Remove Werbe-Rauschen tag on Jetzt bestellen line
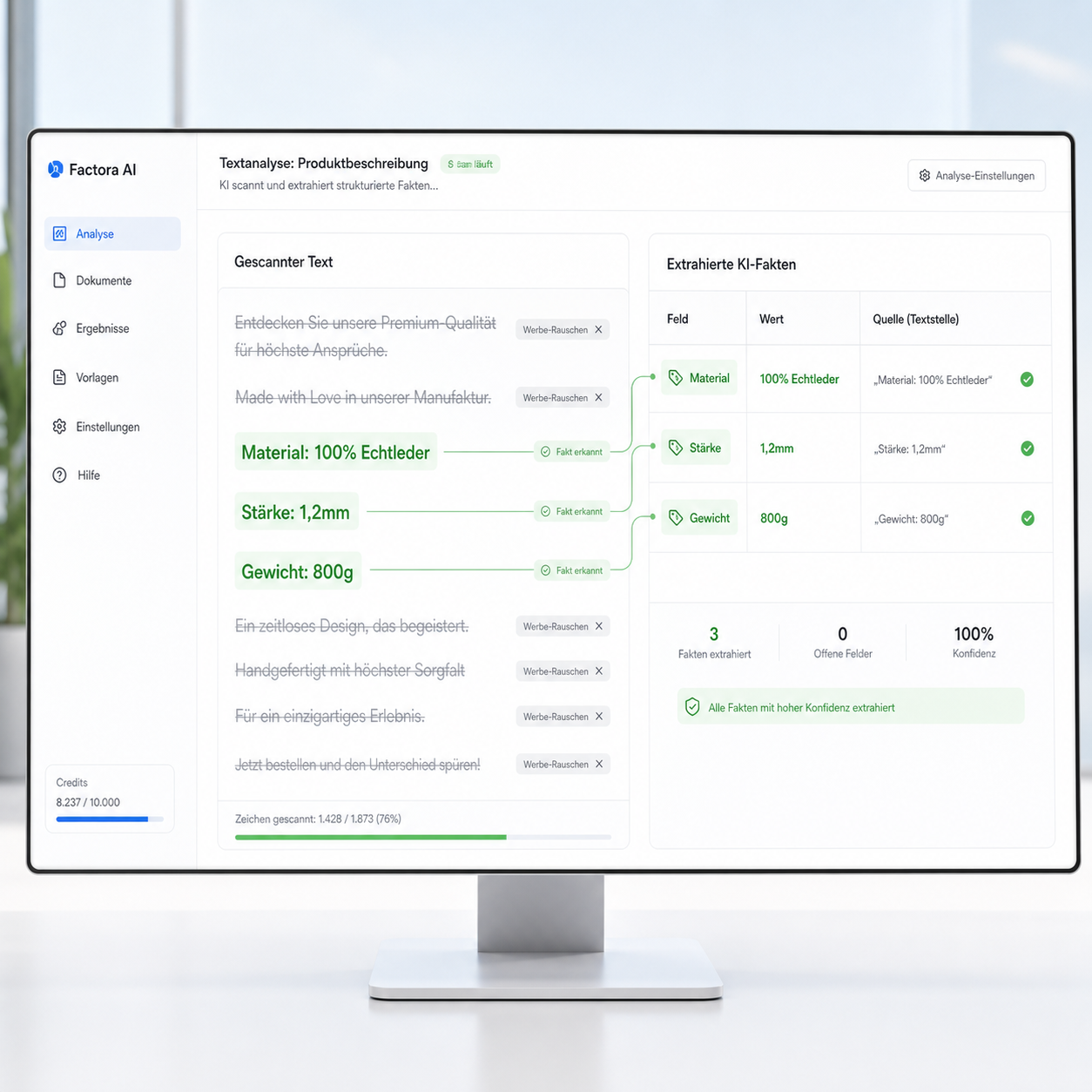 point(598,765)
